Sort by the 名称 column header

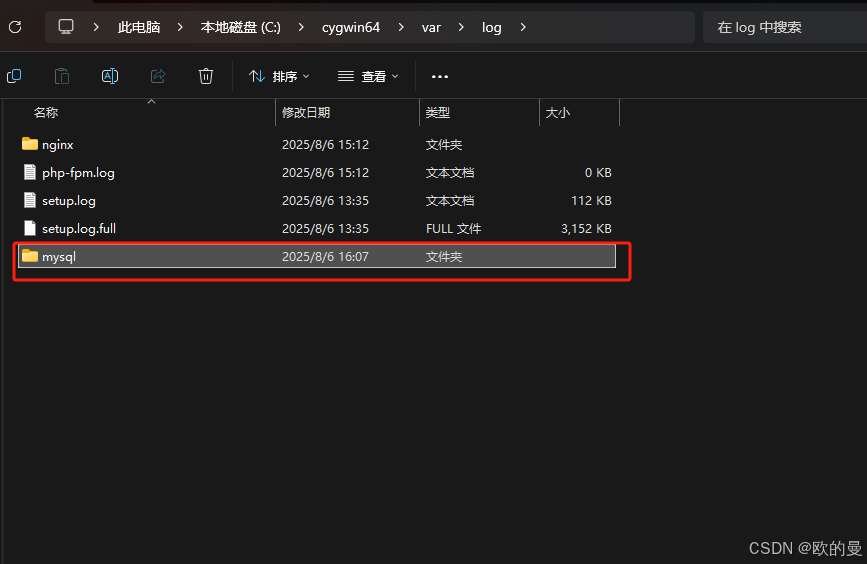coord(45,113)
